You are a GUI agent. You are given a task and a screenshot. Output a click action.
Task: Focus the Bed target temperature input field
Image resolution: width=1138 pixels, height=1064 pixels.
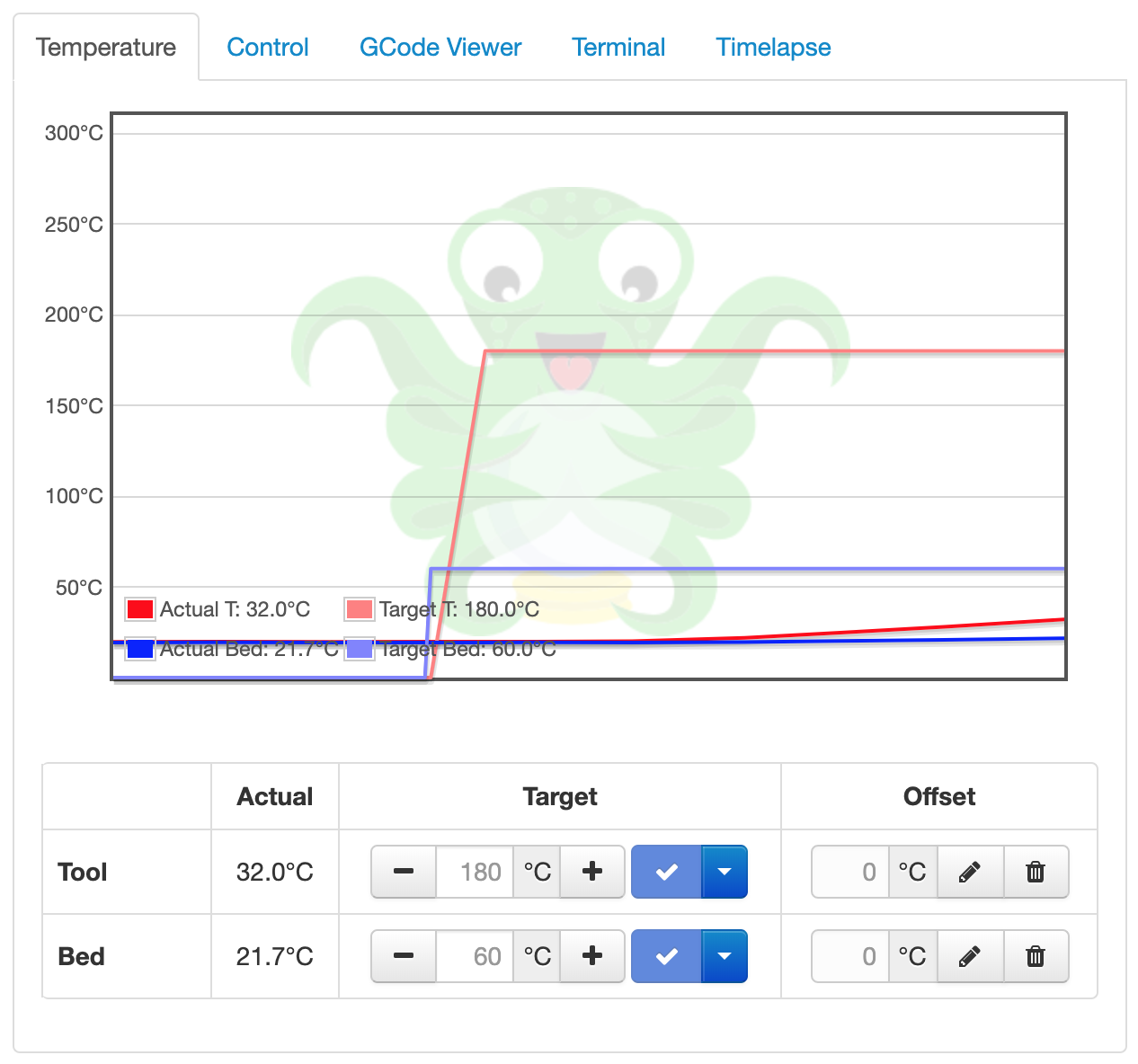point(475,956)
